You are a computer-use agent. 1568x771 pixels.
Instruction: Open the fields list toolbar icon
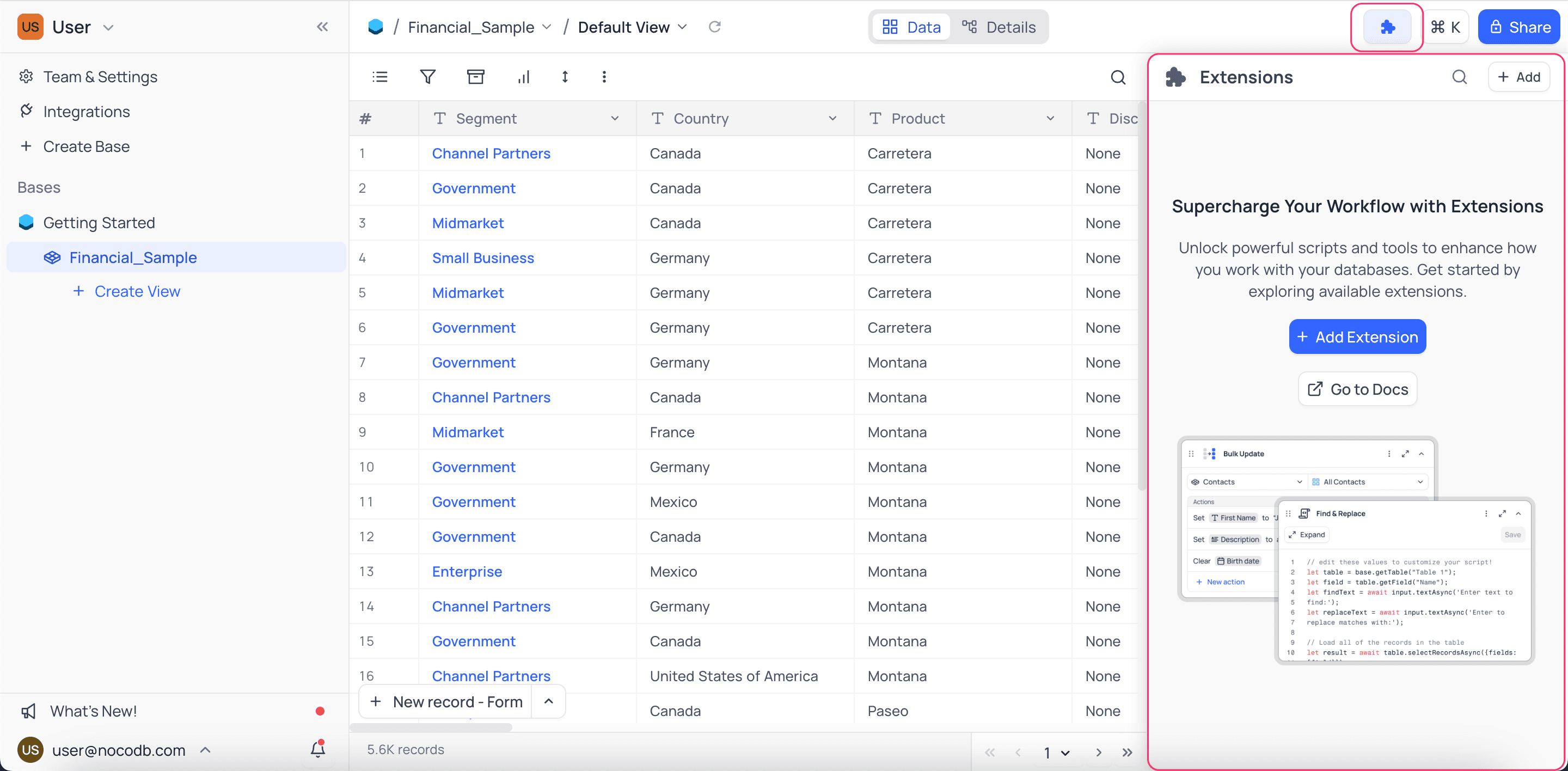(380, 77)
